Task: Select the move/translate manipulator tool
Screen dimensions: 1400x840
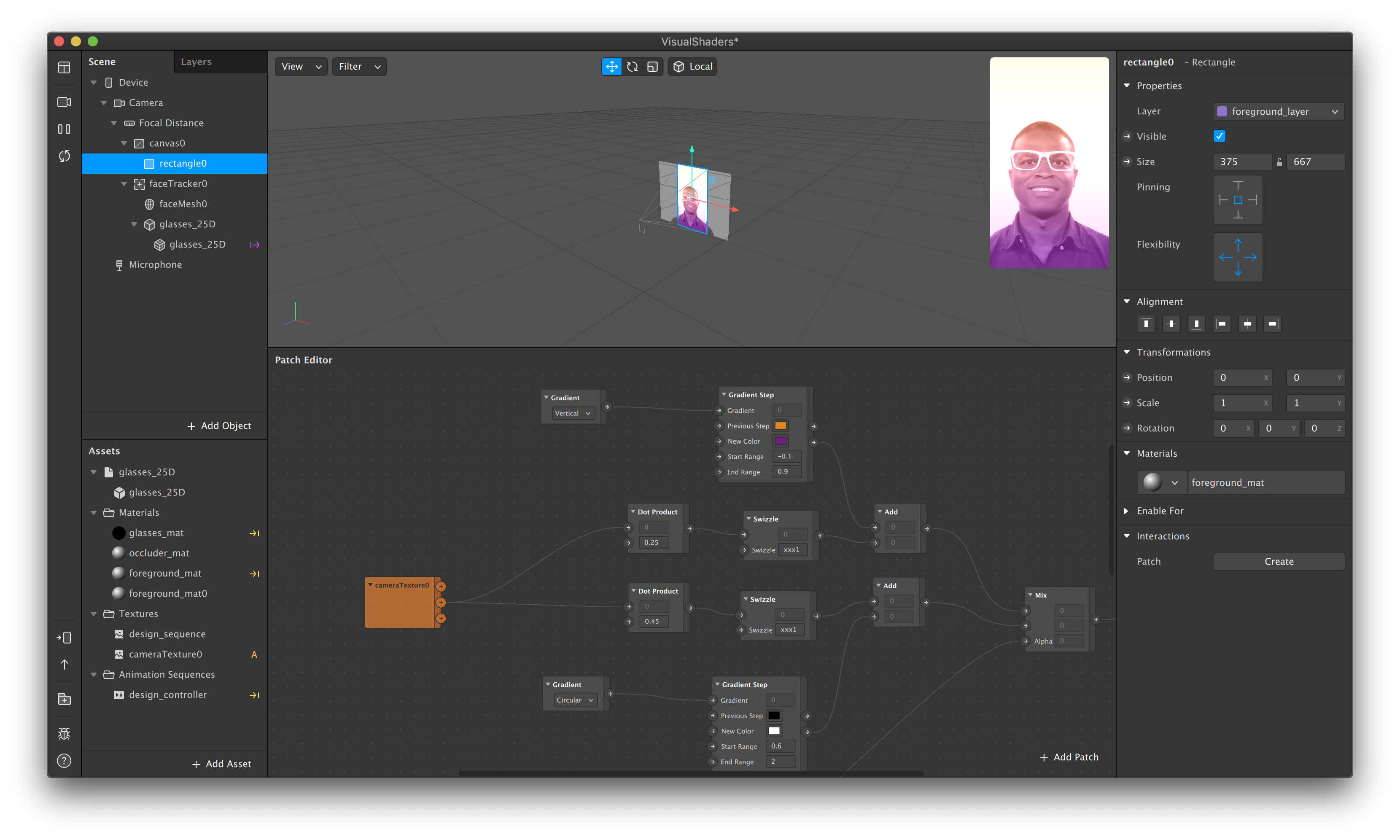Action: click(611, 67)
